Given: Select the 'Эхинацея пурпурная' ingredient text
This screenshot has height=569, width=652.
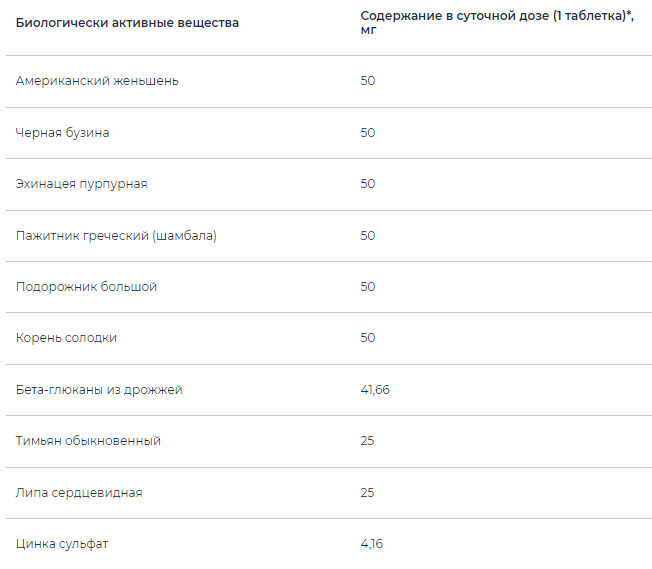Looking at the screenshot, I should 82,184.
